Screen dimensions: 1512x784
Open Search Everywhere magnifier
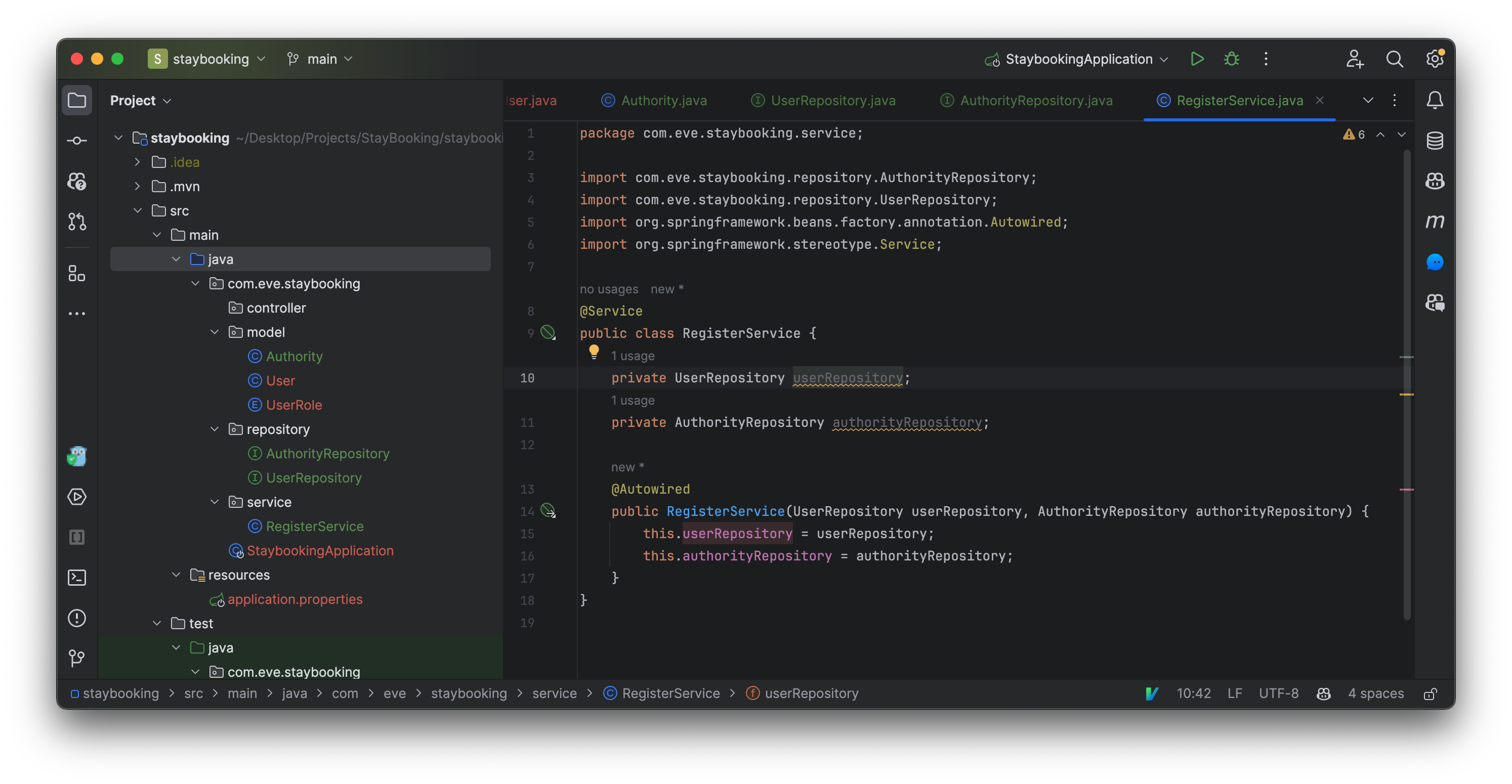(1394, 59)
